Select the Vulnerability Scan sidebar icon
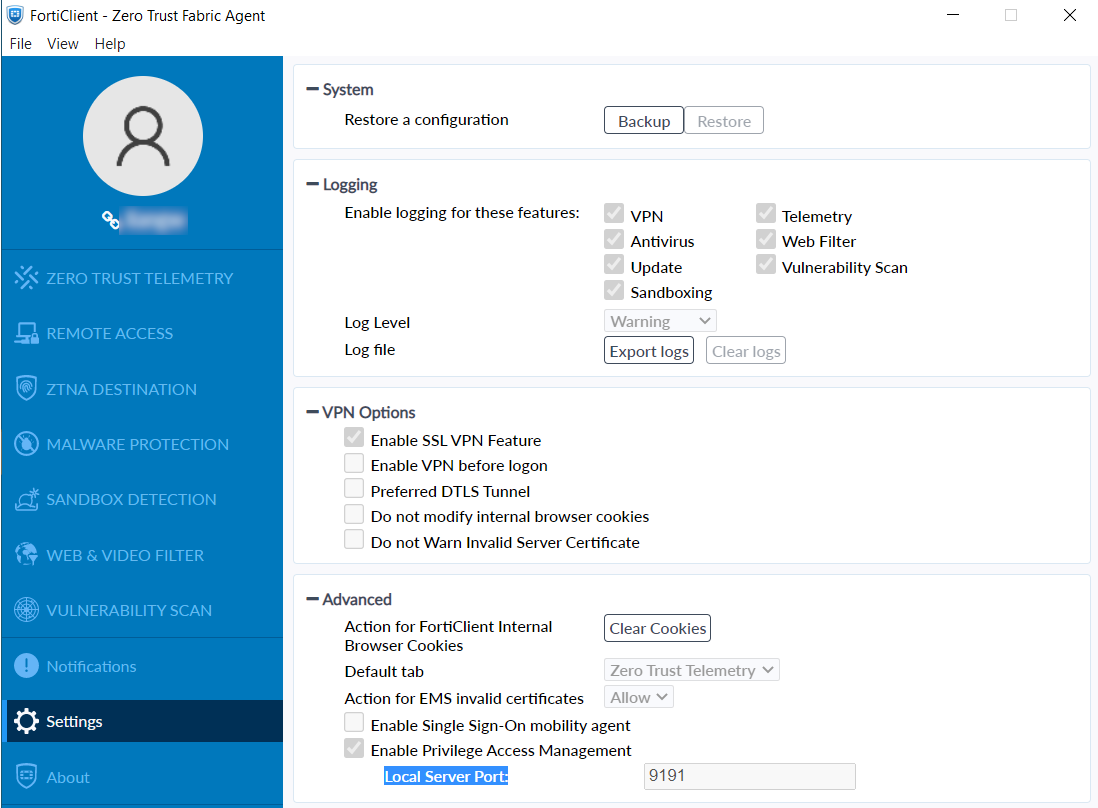This screenshot has width=1098, height=808. (27, 610)
